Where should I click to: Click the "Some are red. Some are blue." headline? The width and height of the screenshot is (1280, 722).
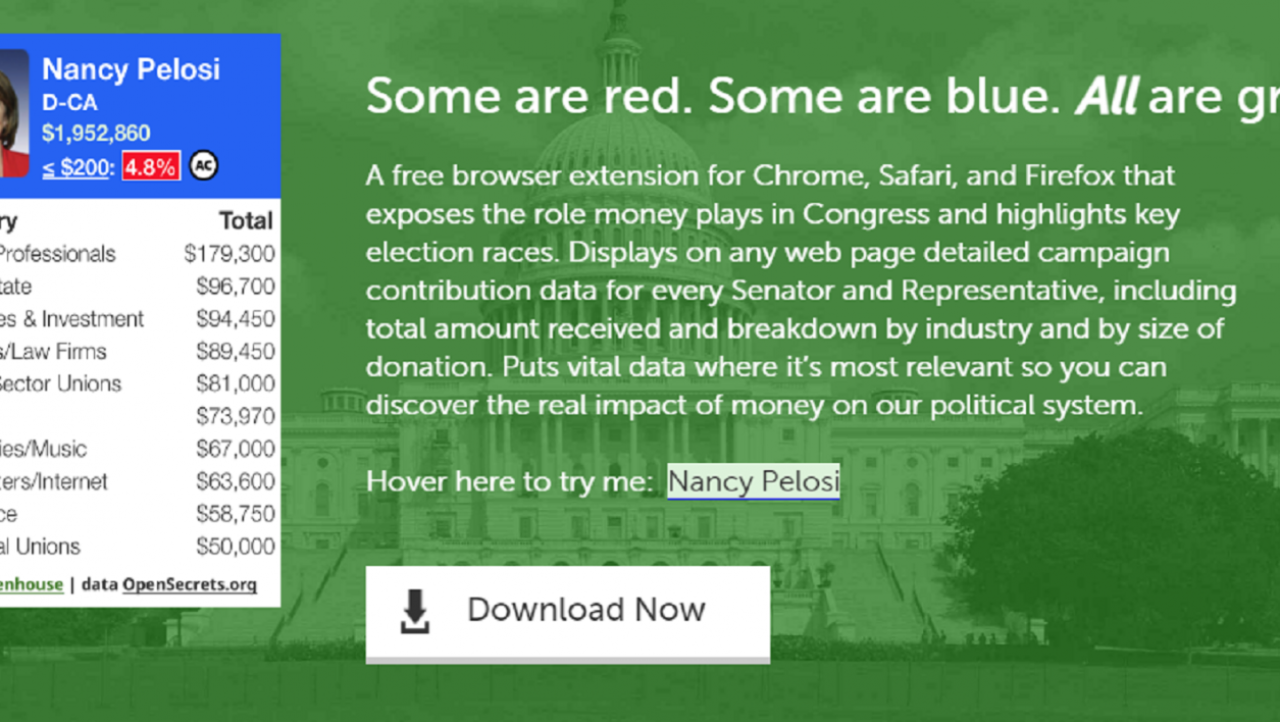pos(714,96)
